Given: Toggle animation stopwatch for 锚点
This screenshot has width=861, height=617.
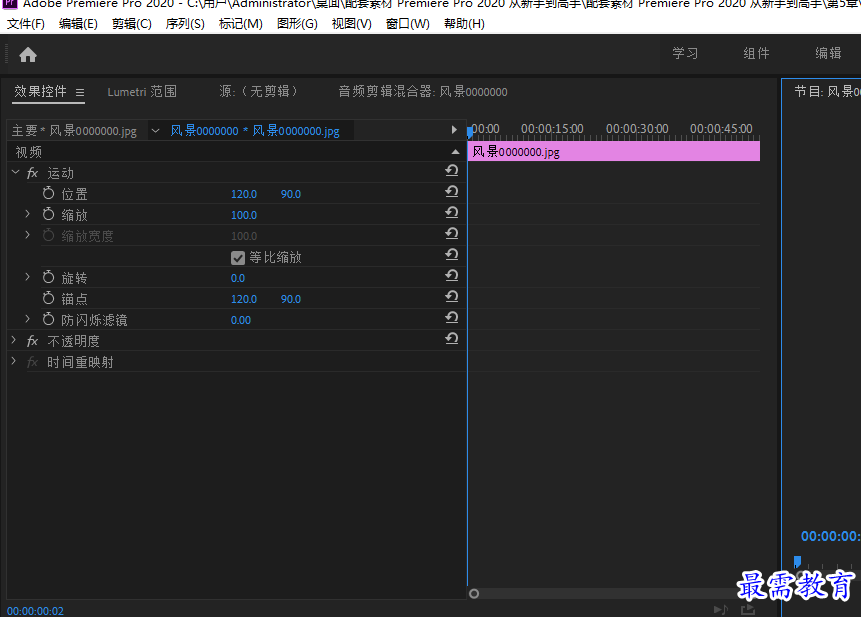Looking at the screenshot, I should [x=48, y=298].
